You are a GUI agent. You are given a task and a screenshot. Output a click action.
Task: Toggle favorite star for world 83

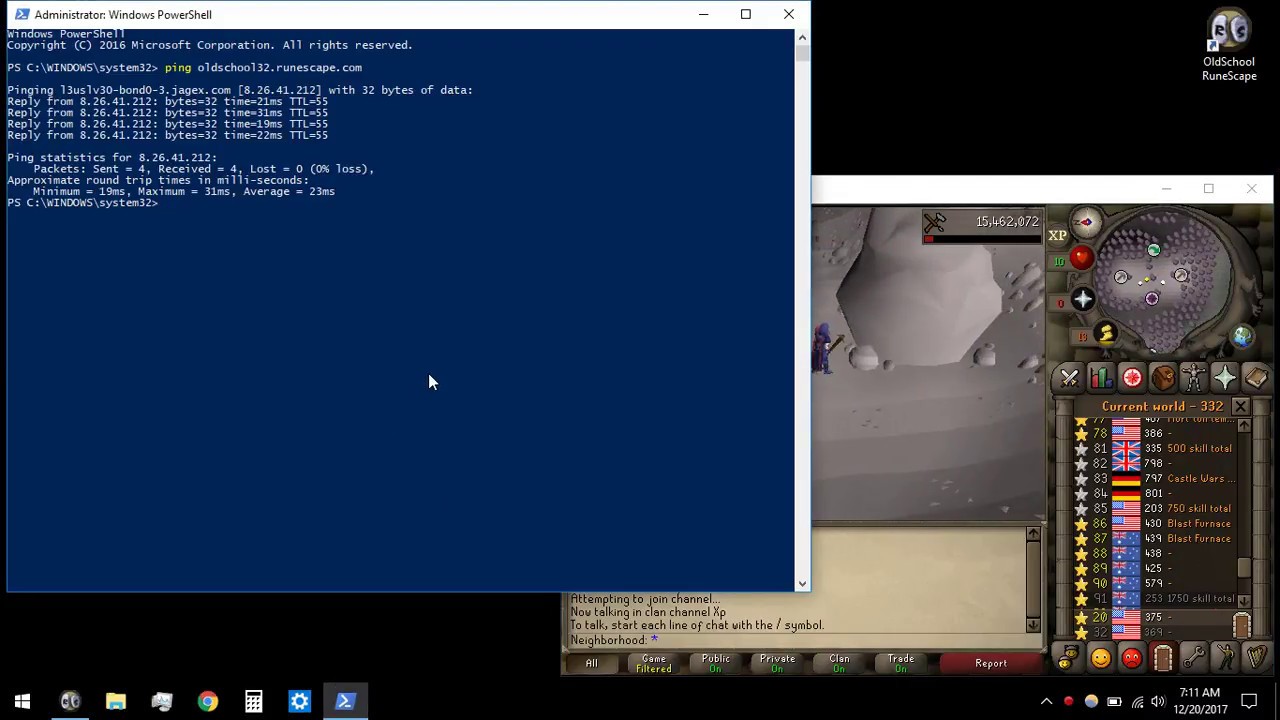1081,479
